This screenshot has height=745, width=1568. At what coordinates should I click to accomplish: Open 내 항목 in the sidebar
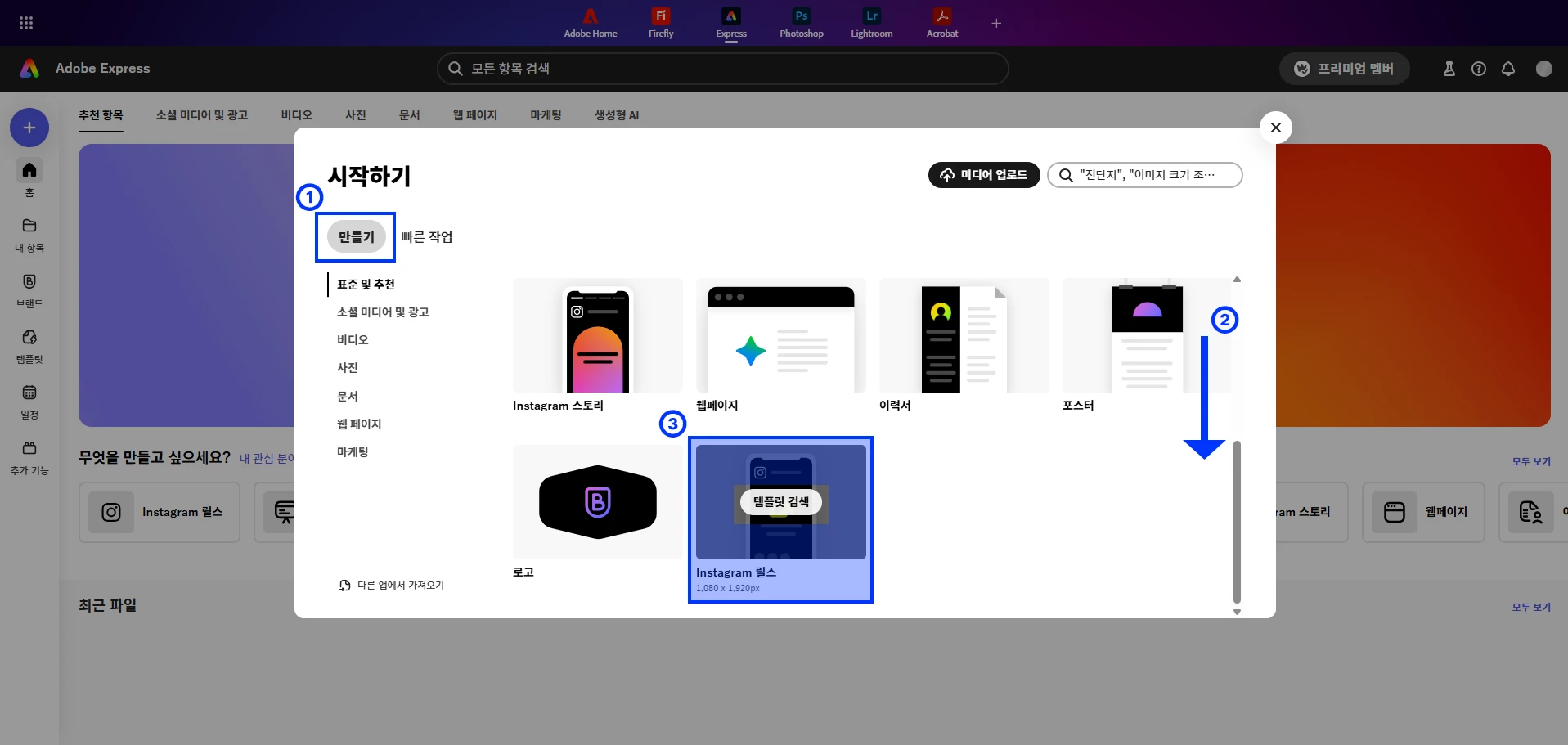pyautogui.click(x=29, y=235)
